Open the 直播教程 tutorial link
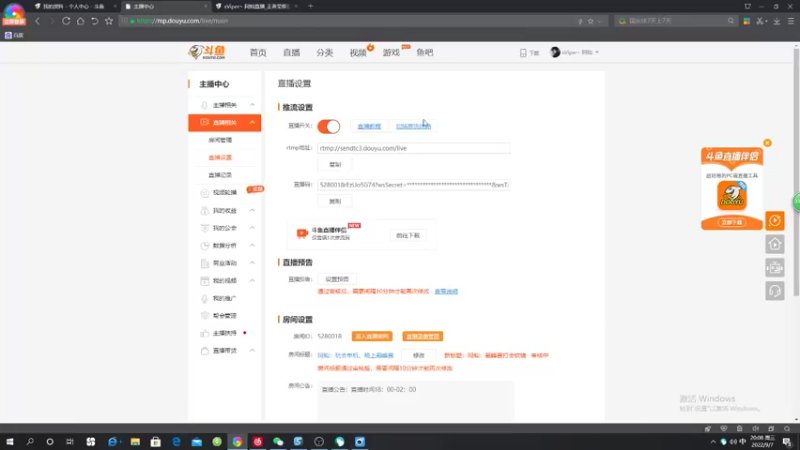Image resolution: width=800 pixels, height=450 pixels. [369, 126]
